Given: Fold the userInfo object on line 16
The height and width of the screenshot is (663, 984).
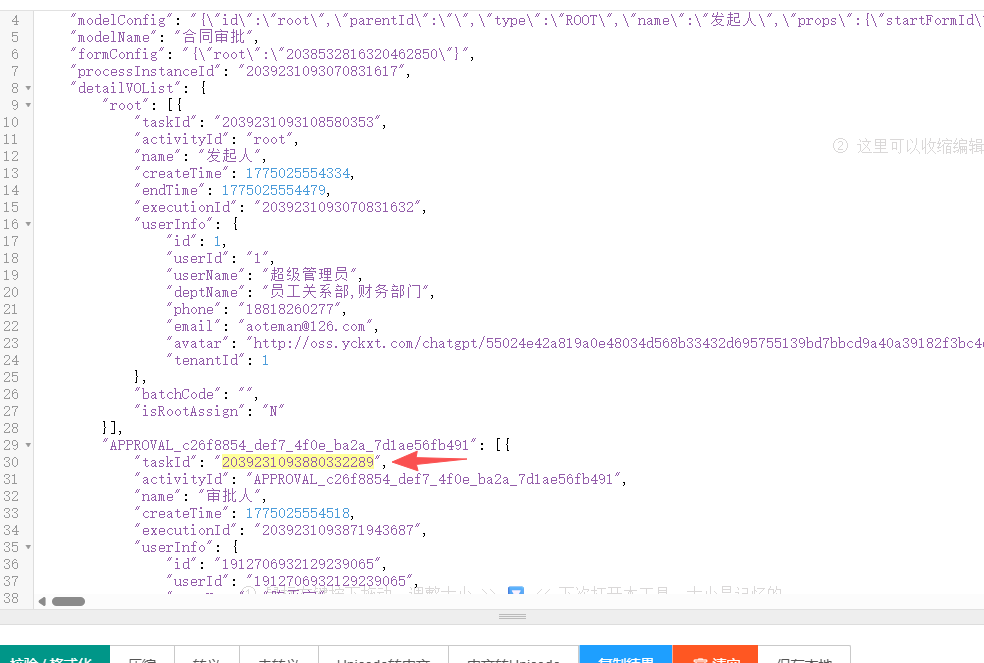Looking at the screenshot, I should (28, 224).
